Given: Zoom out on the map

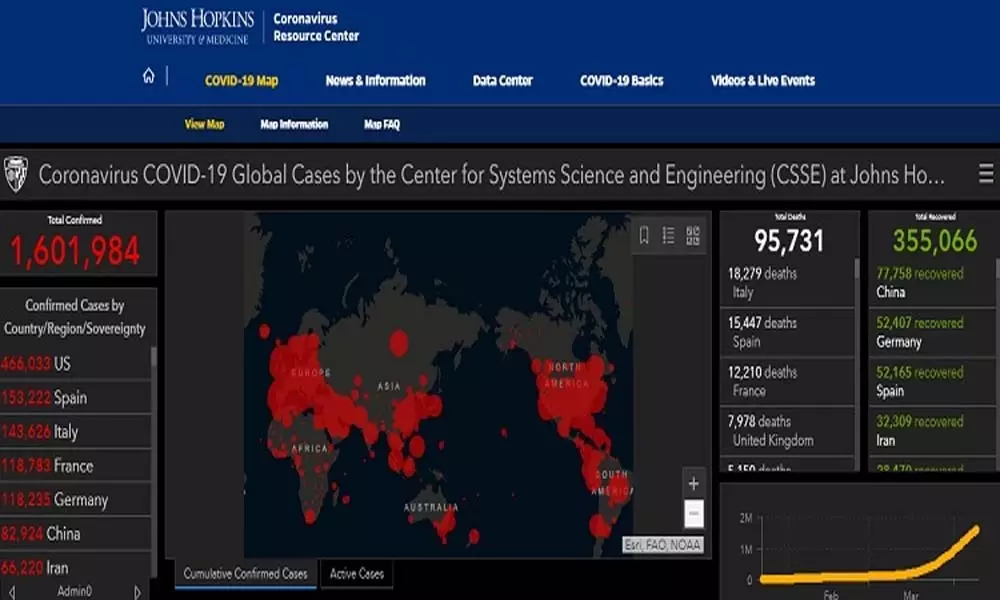Looking at the screenshot, I should point(693,514).
